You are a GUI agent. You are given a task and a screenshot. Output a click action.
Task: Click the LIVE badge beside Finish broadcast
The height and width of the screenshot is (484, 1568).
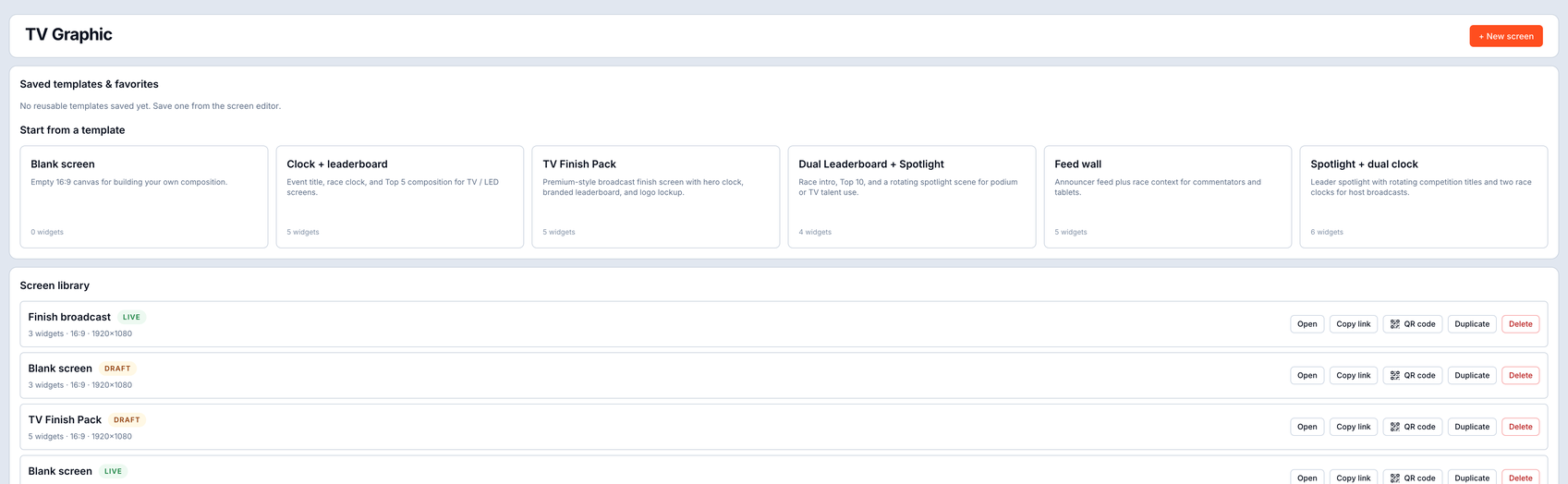point(131,317)
